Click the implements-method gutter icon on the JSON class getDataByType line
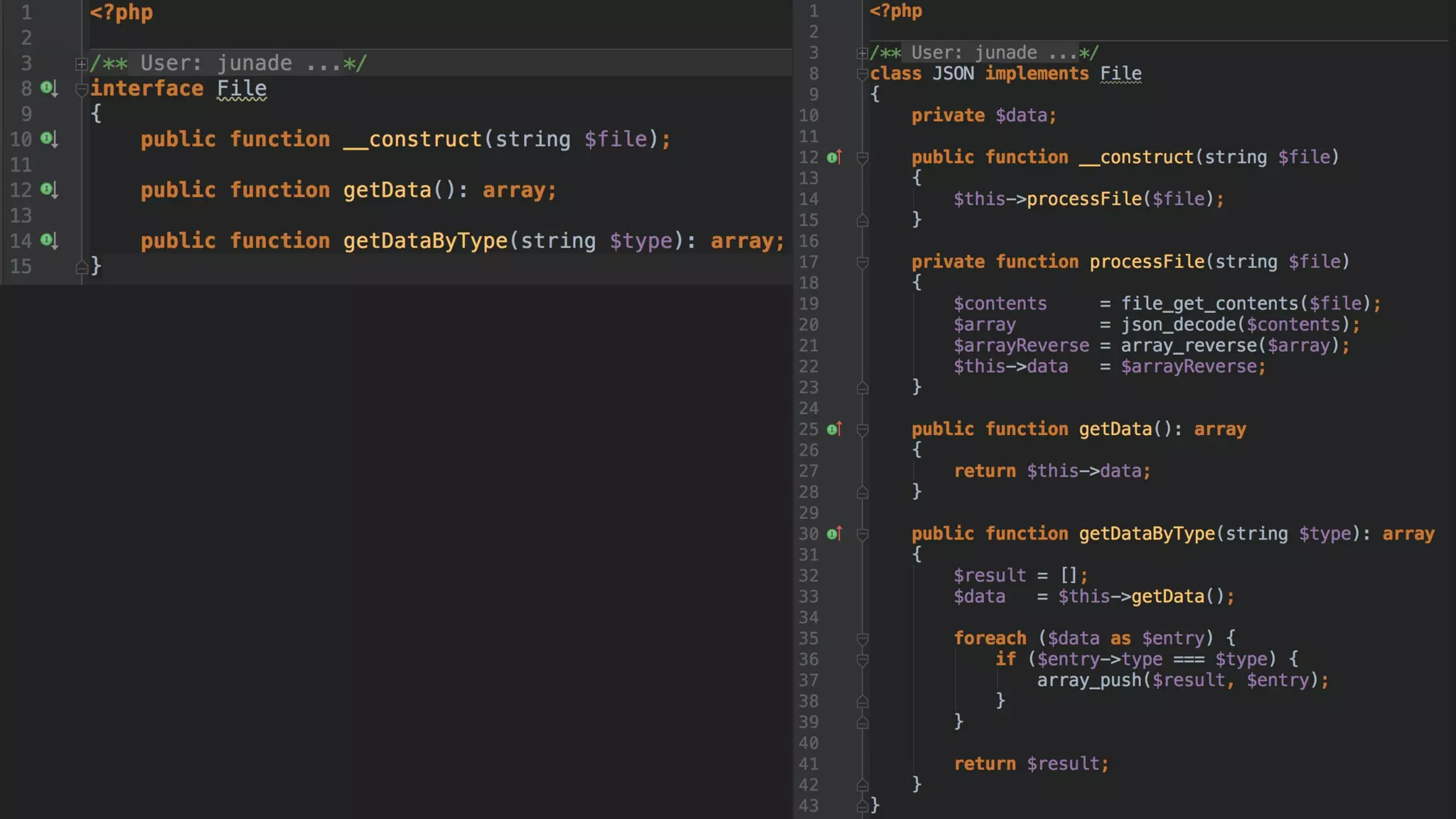1456x819 pixels. [x=835, y=534]
